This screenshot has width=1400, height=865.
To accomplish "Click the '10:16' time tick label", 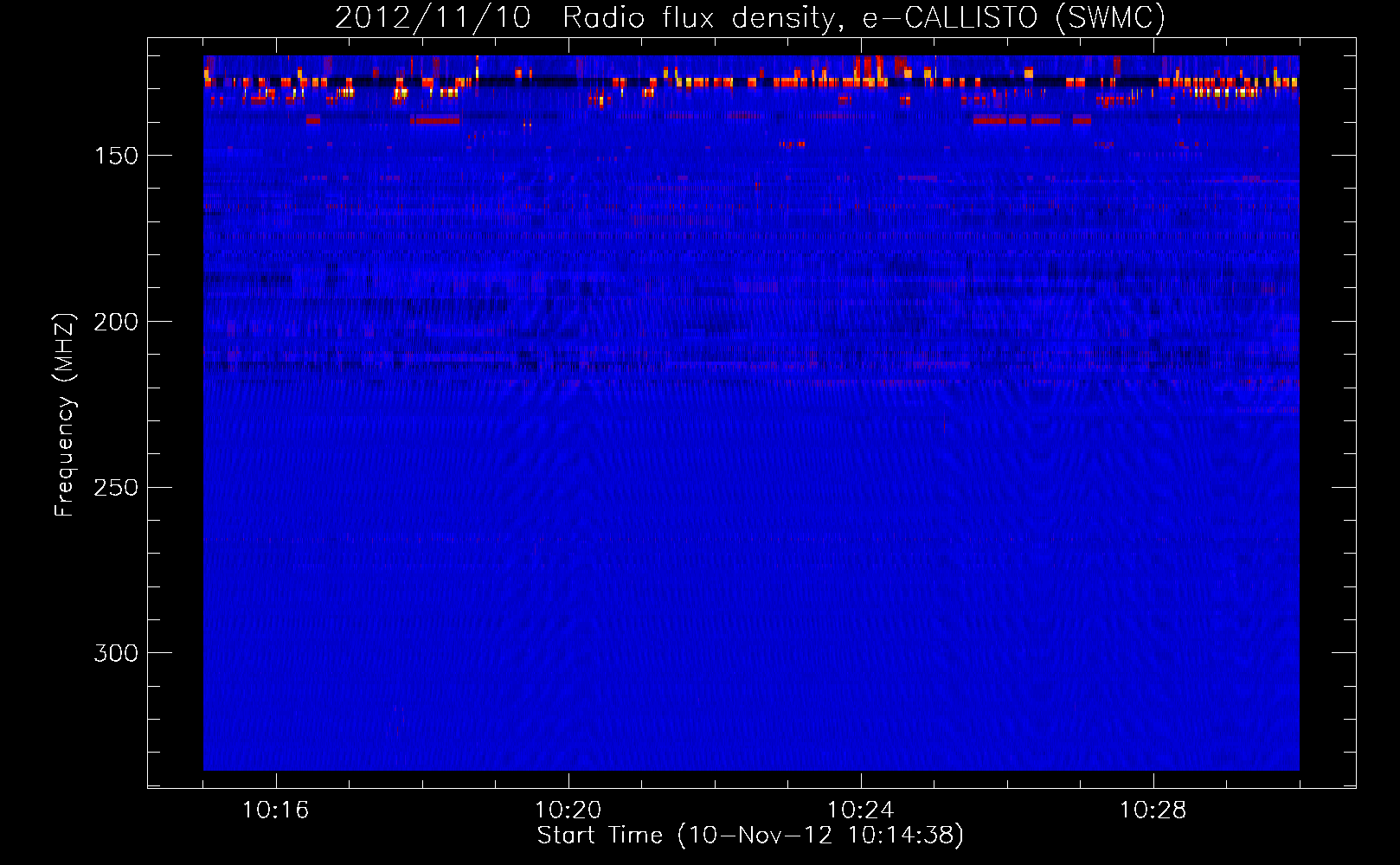I will 276,811.
